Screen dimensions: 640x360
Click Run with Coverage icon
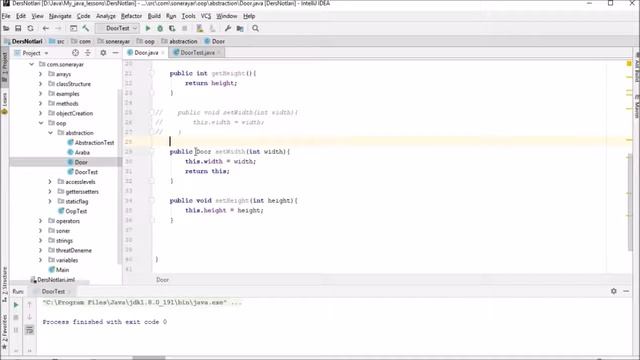click(x=172, y=29)
